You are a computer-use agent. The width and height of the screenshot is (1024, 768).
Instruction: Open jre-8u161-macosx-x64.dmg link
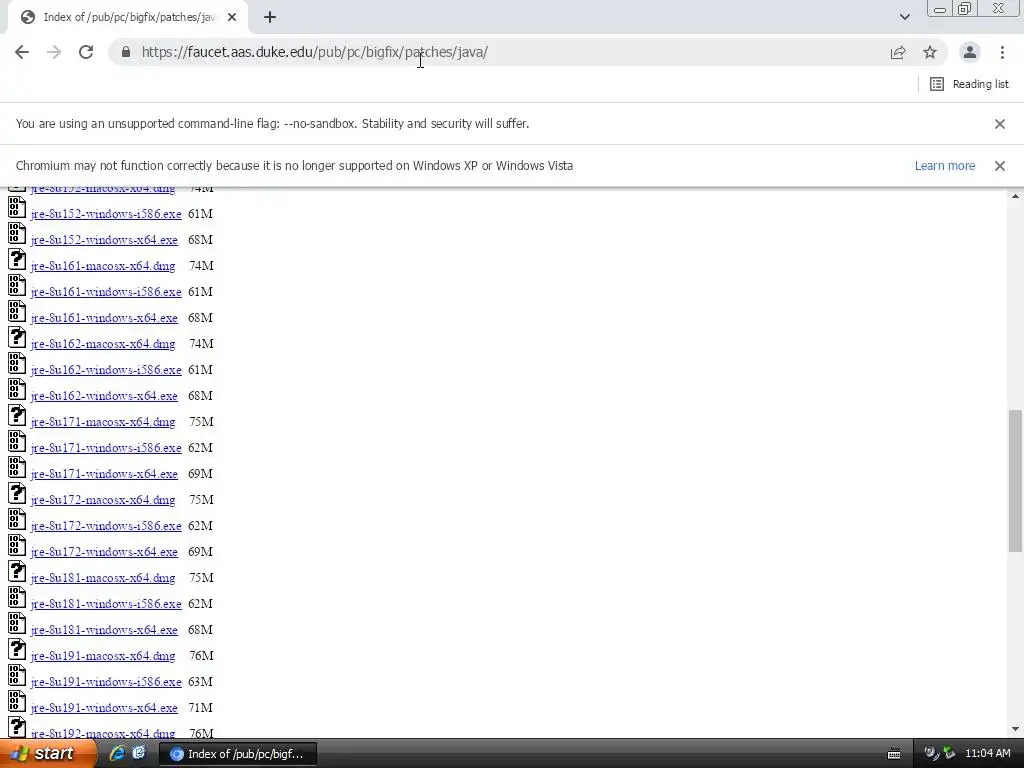(x=103, y=266)
